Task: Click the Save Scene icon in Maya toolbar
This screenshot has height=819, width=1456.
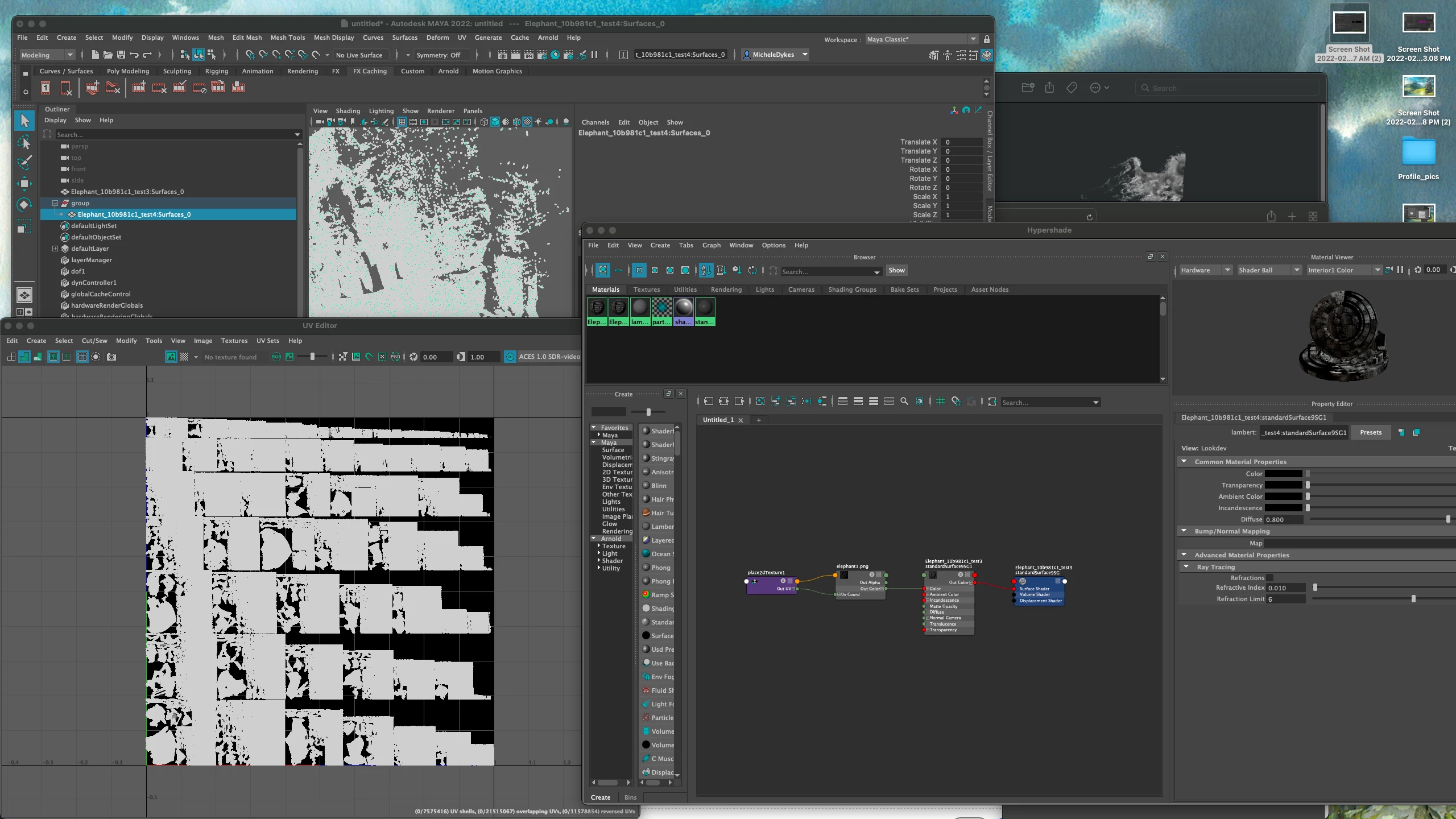Action: click(x=121, y=55)
